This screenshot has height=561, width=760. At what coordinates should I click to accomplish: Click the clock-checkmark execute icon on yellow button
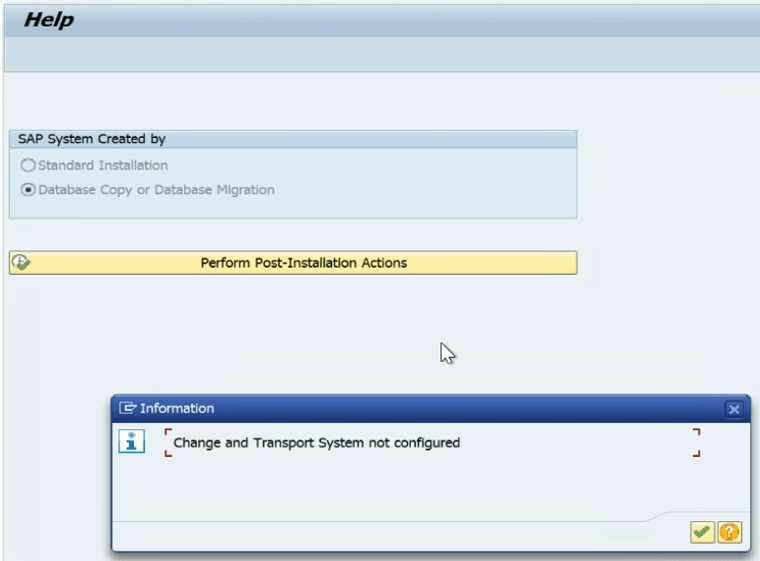click(21, 262)
